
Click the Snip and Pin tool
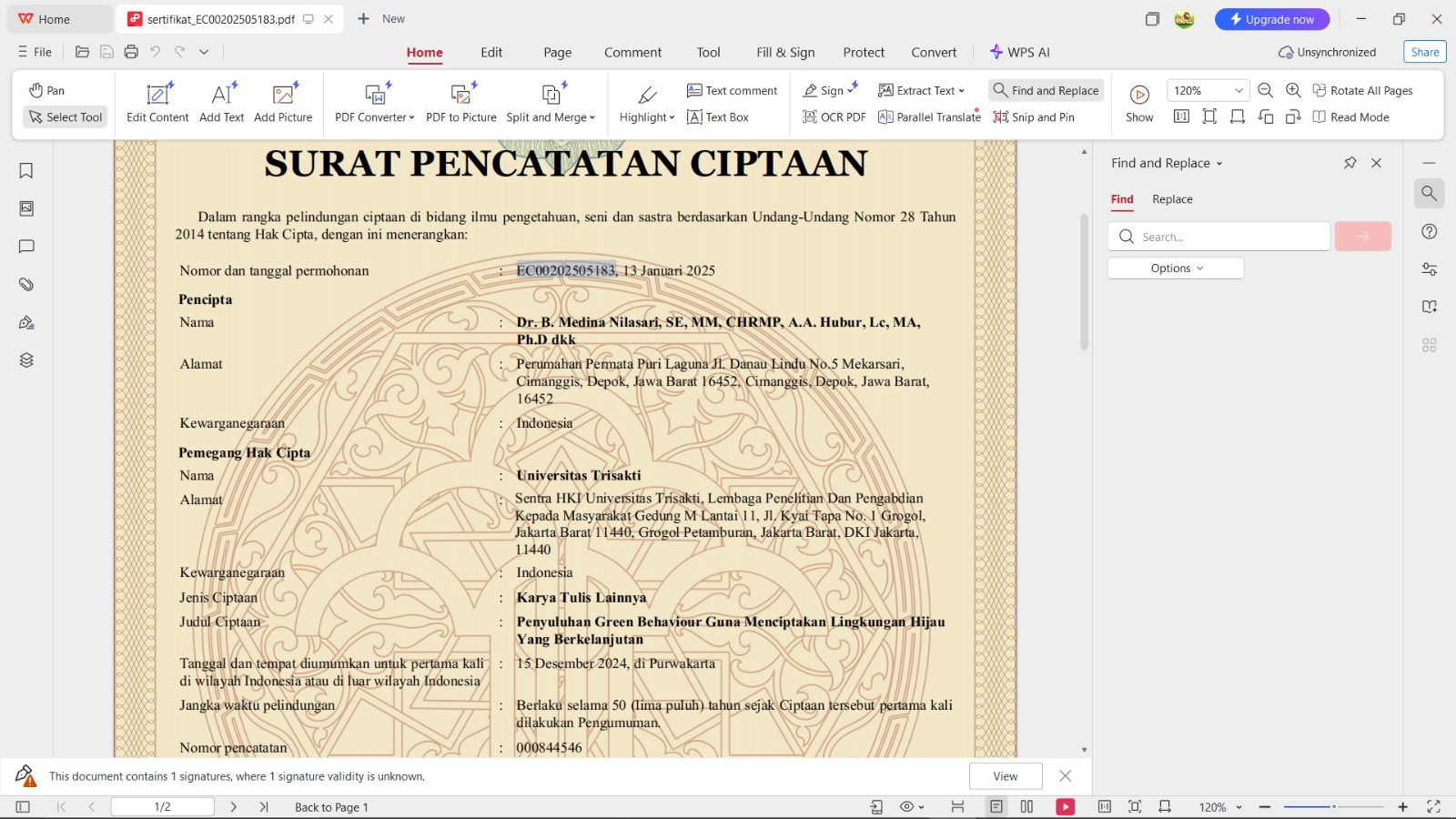(1034, 116)
